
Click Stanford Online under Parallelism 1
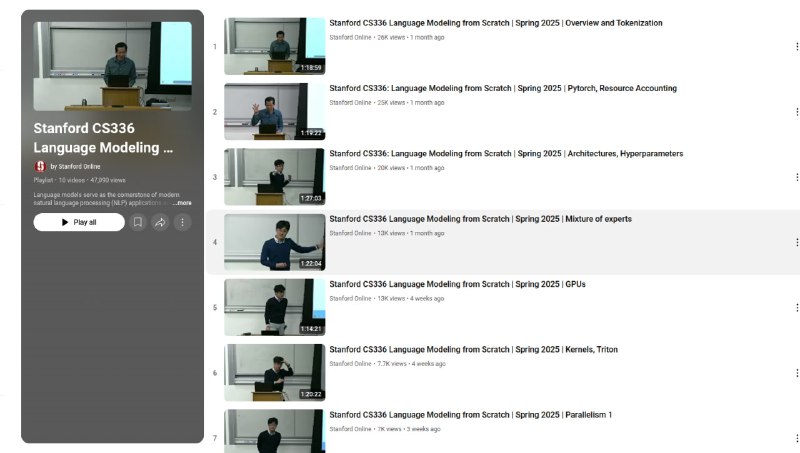coord(350,429)
